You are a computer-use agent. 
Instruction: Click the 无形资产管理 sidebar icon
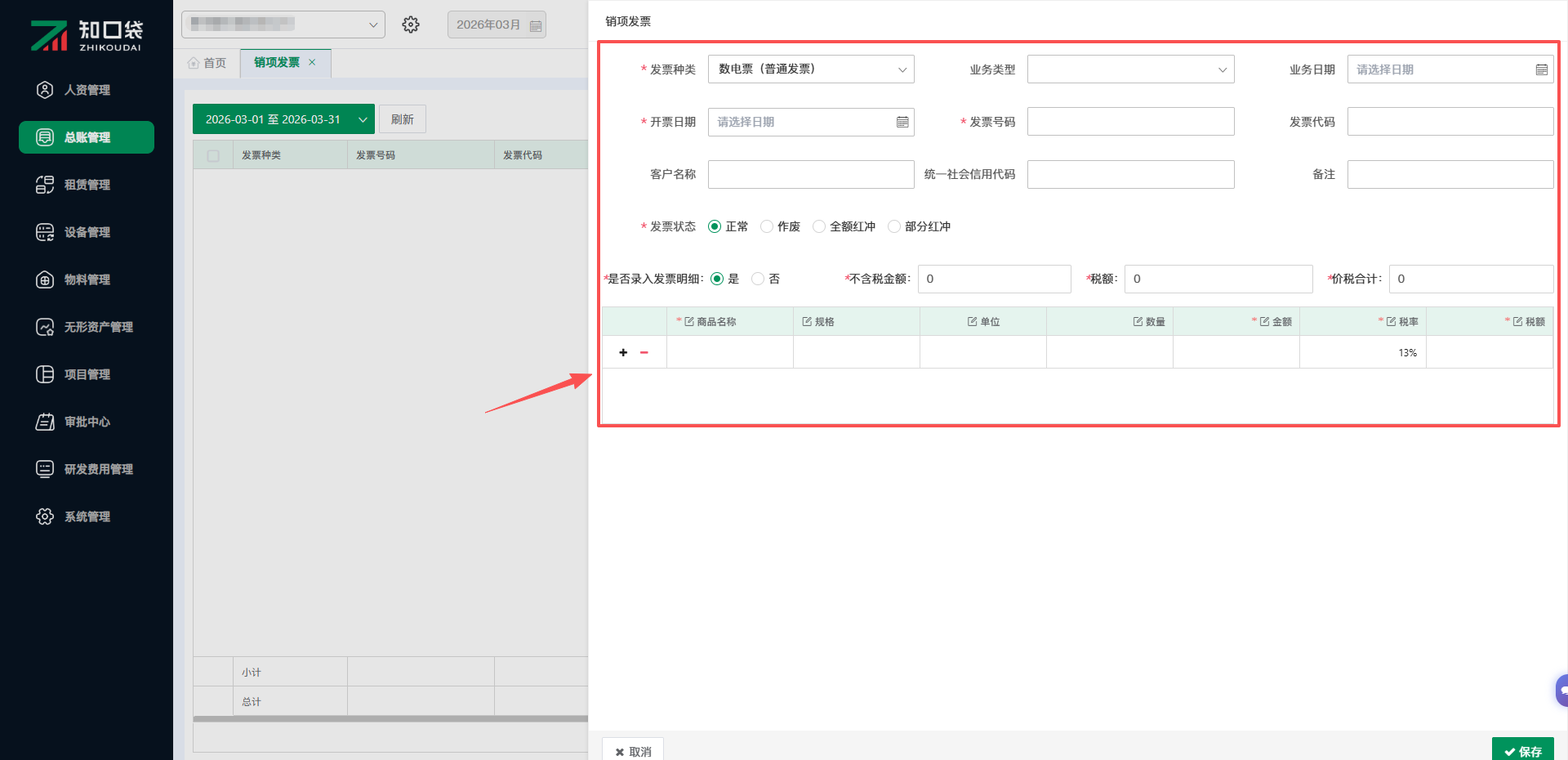click(x=45, y=327)
